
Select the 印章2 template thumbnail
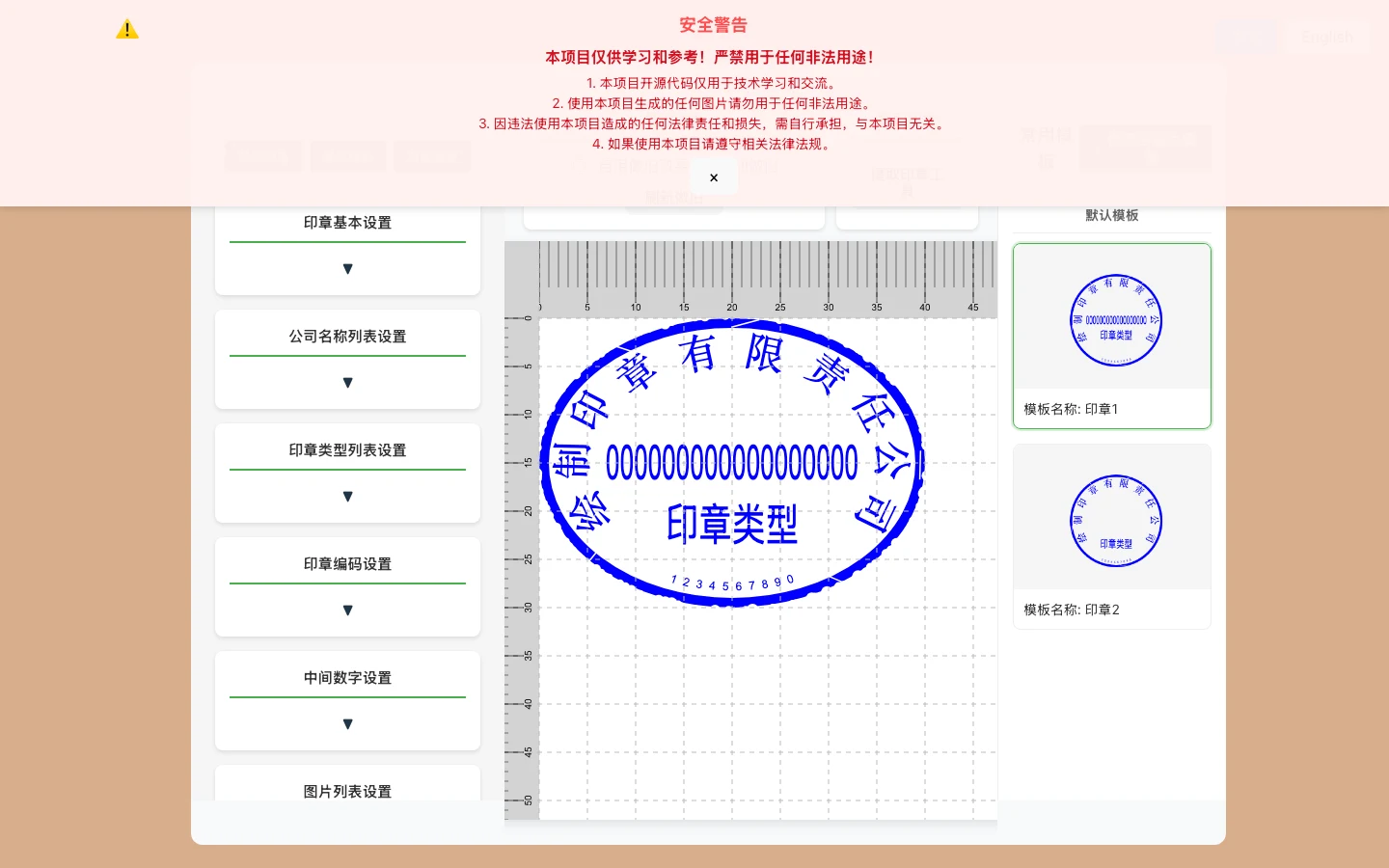[x=1116, y=521]
